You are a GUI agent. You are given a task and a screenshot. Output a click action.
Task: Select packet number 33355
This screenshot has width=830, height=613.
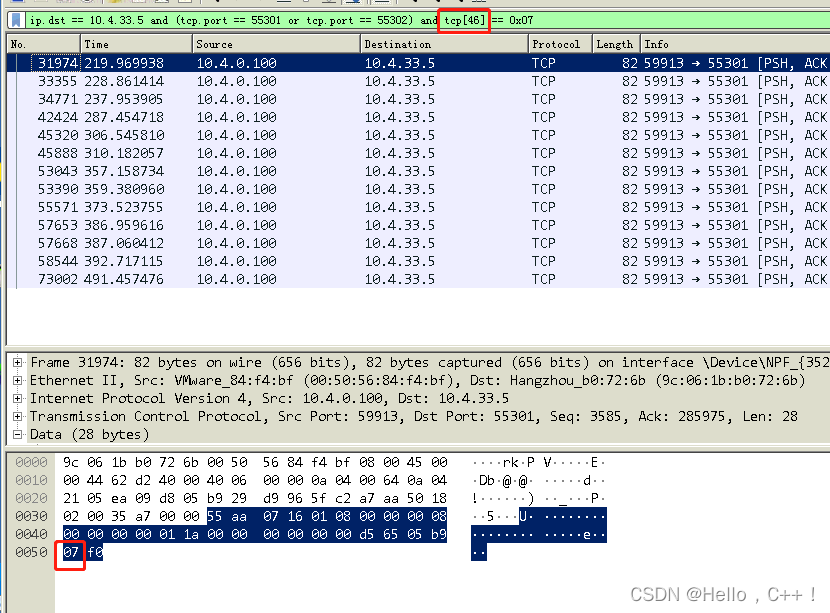coord(418,81)
